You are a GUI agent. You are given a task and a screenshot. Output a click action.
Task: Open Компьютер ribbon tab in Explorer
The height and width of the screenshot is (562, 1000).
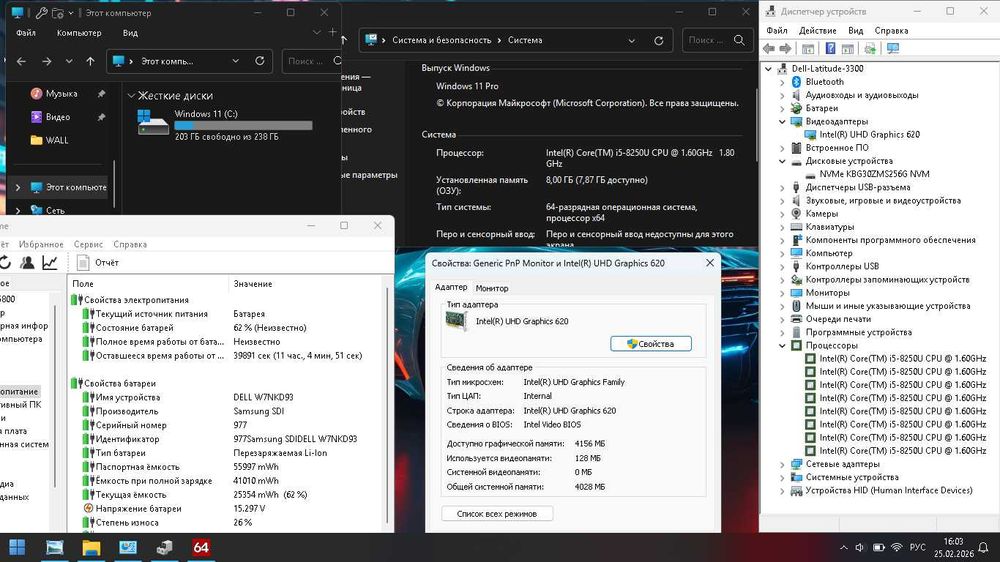click(x=79, y=33)
